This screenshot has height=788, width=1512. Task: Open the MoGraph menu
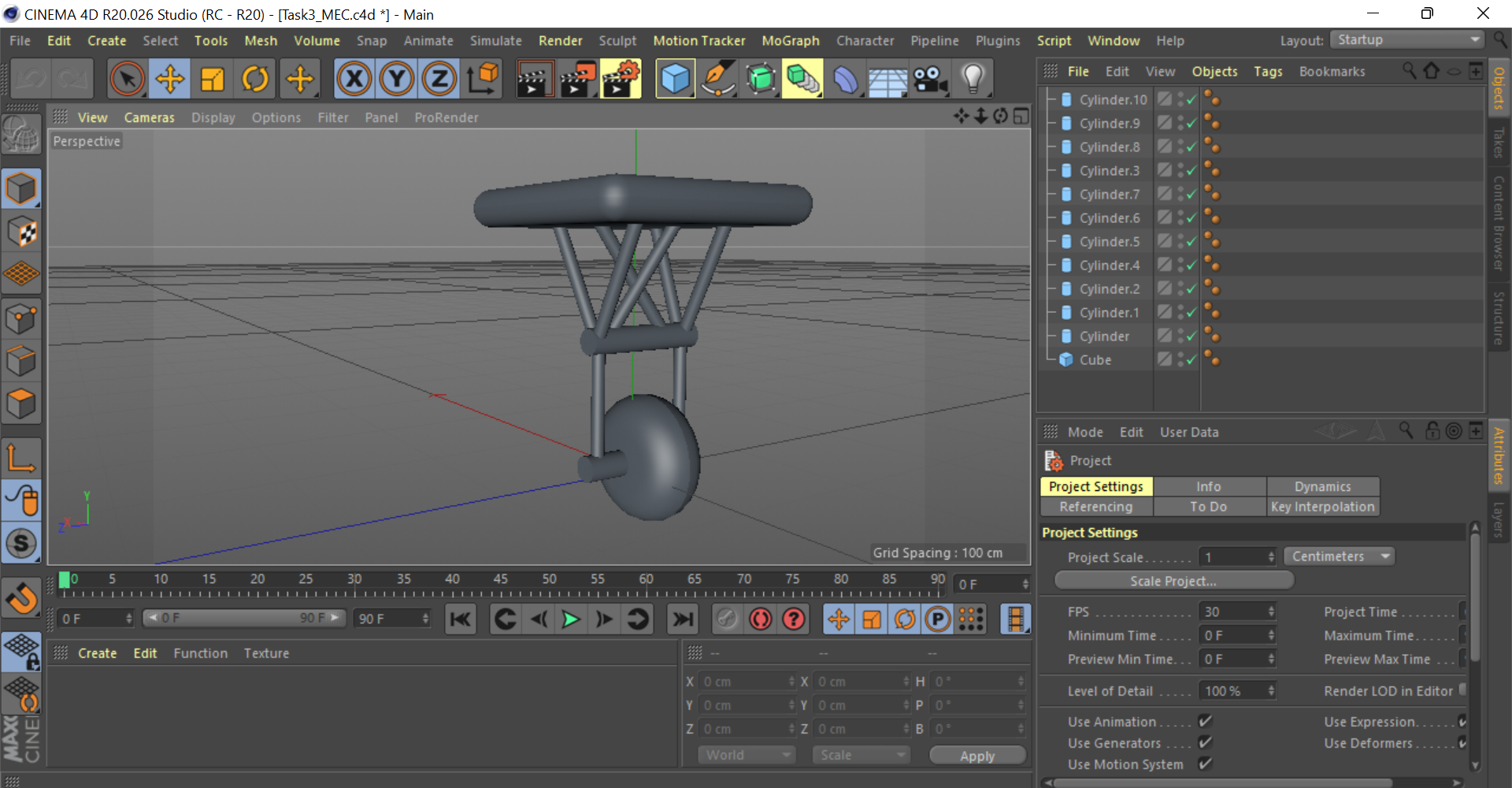click(790, 41)
